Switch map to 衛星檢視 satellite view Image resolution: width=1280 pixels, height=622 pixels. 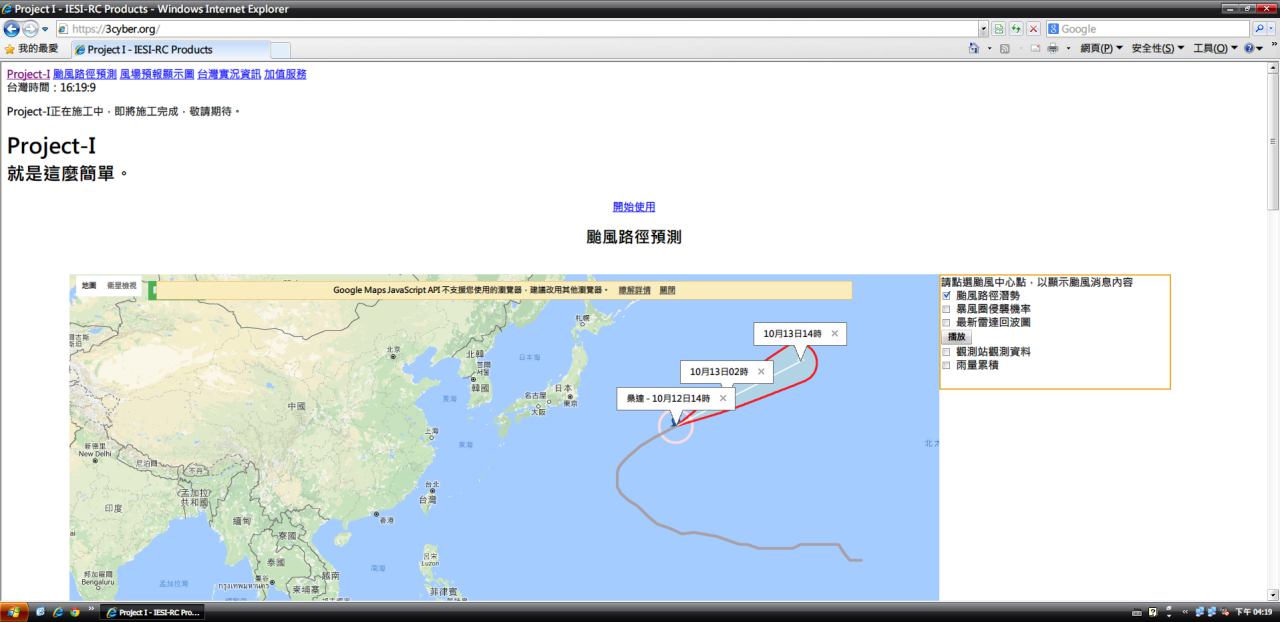point(122,286)
